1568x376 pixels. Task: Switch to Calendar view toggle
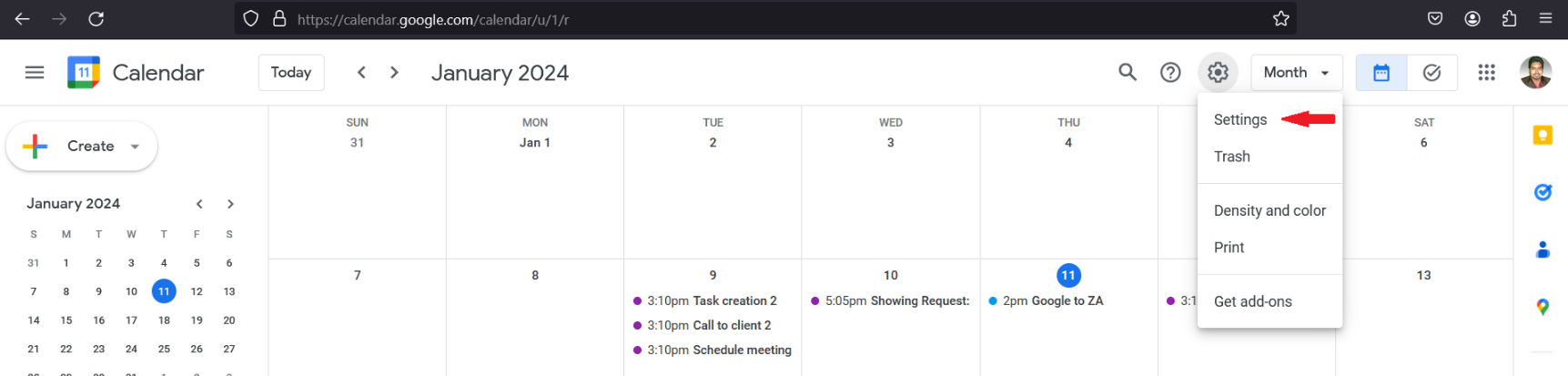[1381, 73]
